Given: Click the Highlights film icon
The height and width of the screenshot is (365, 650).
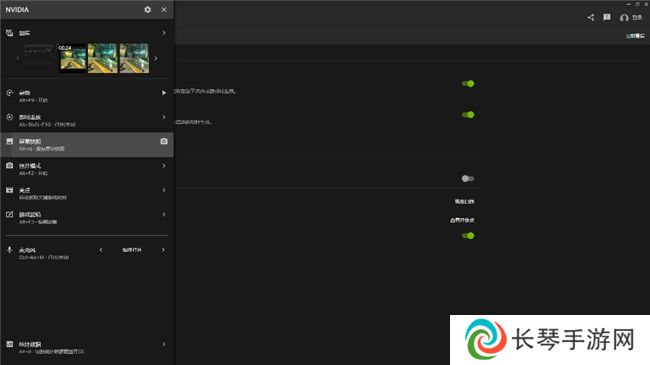Looking at the screenshot, I should click(10, 190).
